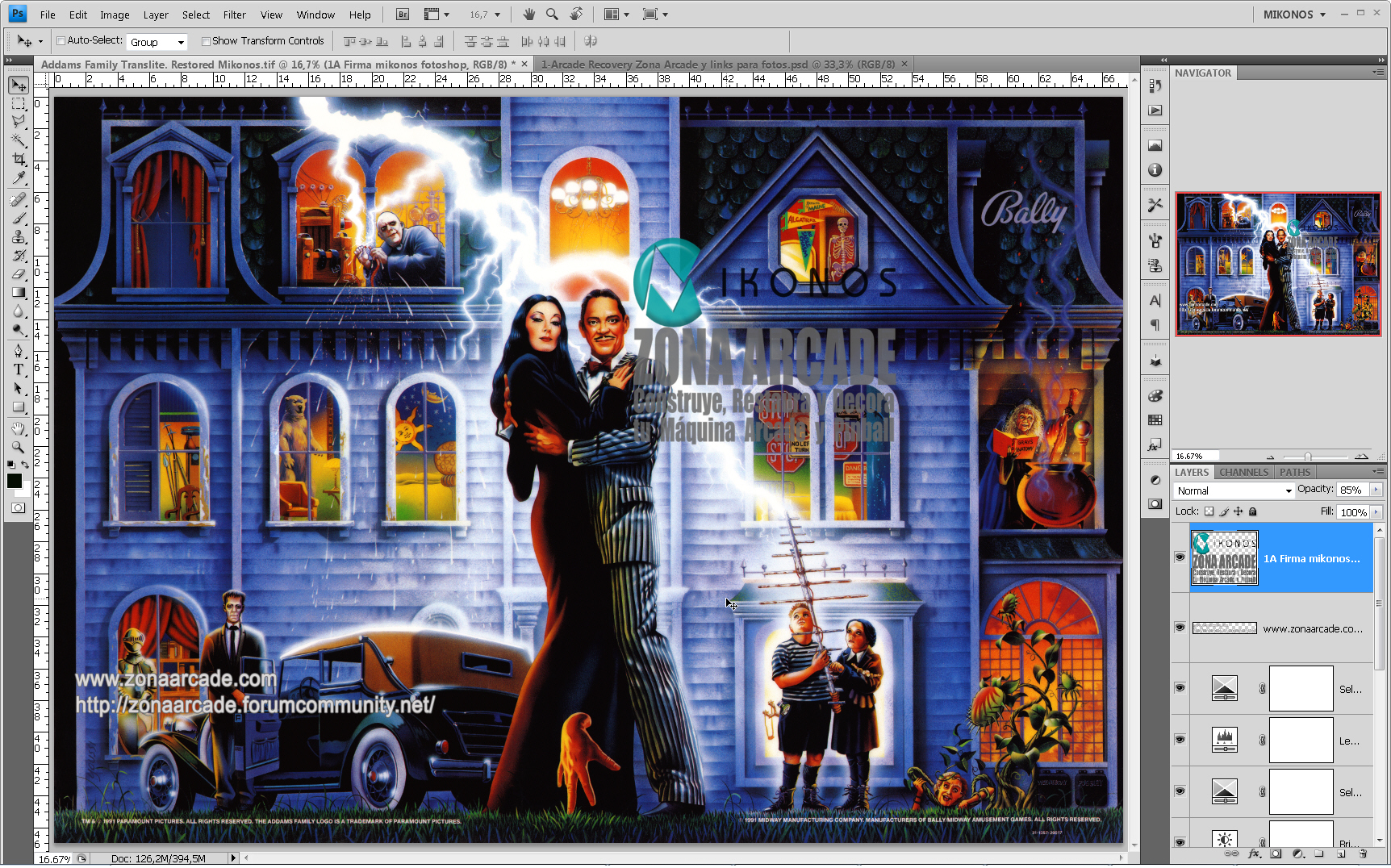Screen dimensions: 1391x868
Task: Open the File menu
Action: point(48,15)
